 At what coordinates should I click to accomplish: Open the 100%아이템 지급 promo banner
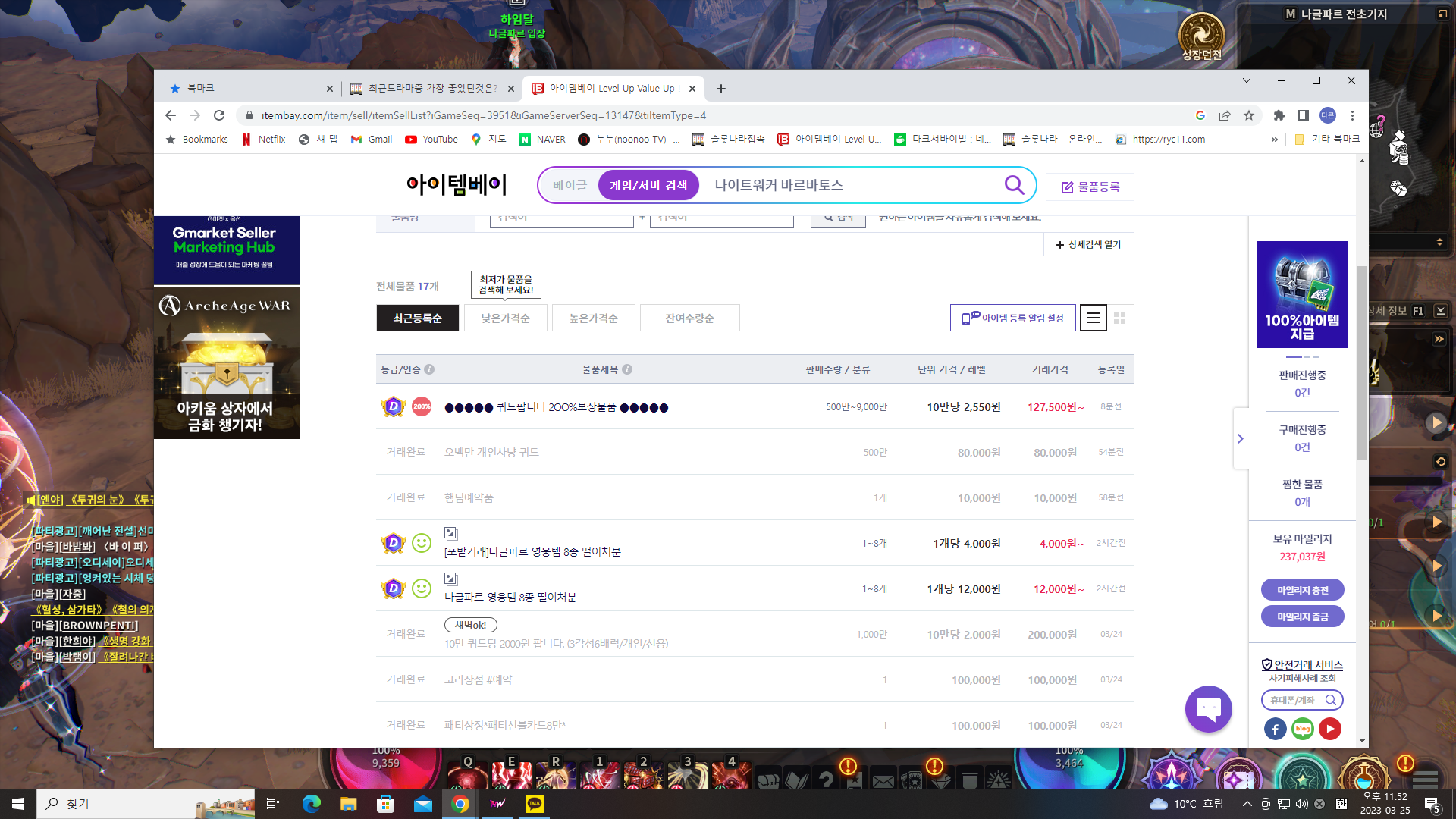pyautogui.click(x=1302, y=294)
